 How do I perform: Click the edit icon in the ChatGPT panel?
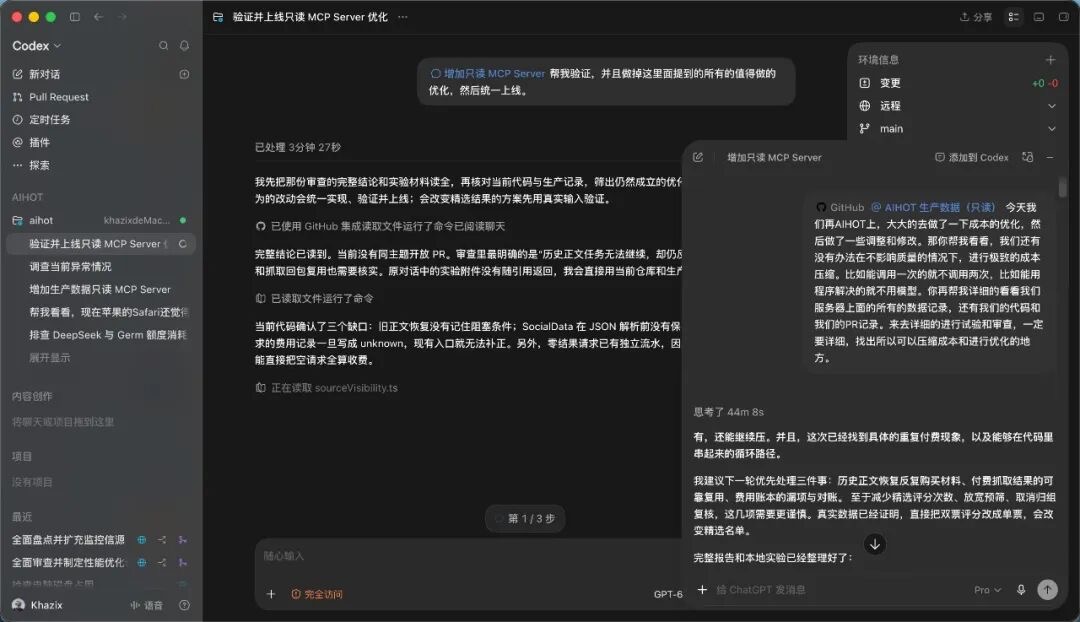pos(698,157)
